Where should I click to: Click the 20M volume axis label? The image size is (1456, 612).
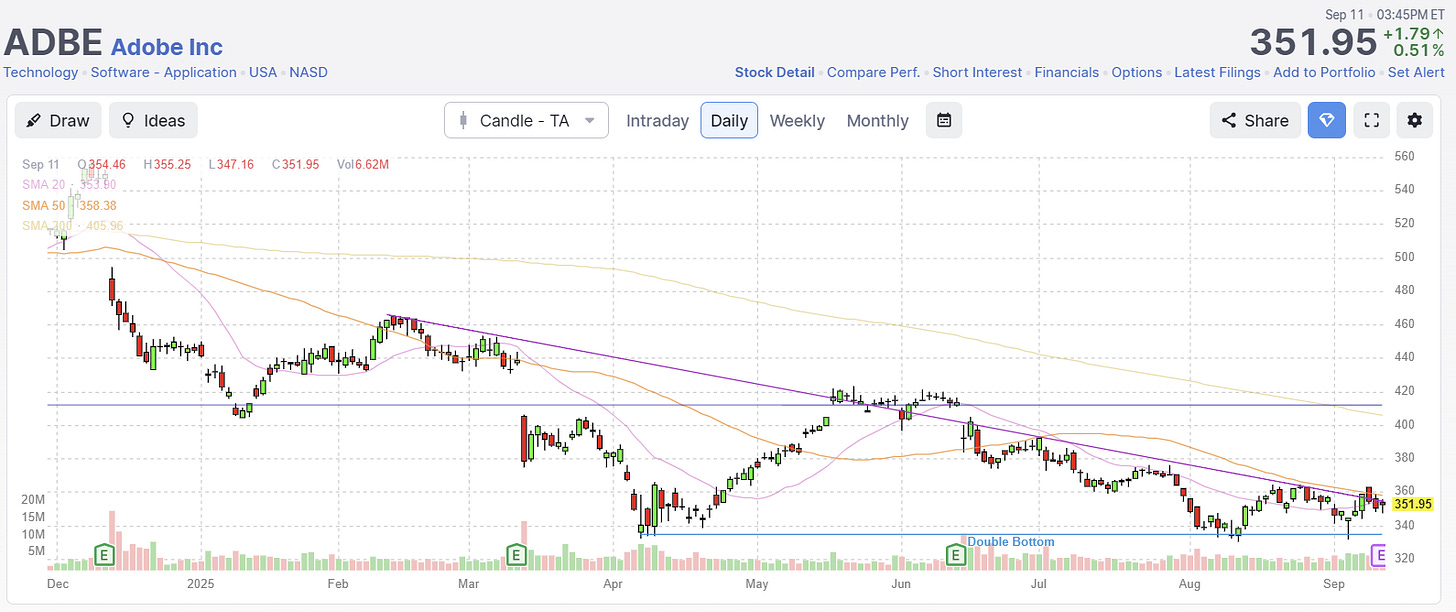click(x=34, y=499)
